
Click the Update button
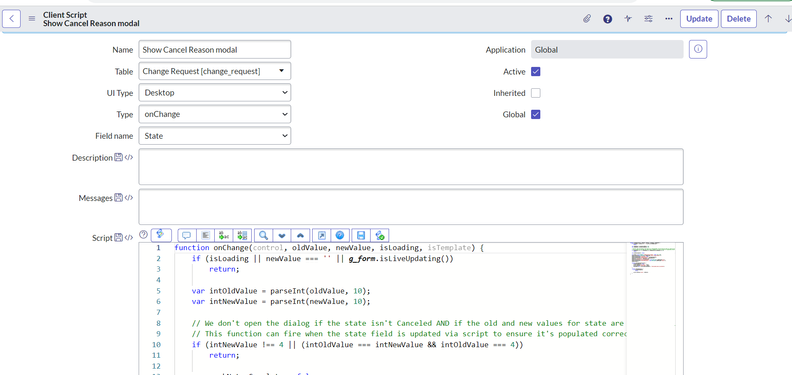tap(699, 19)
